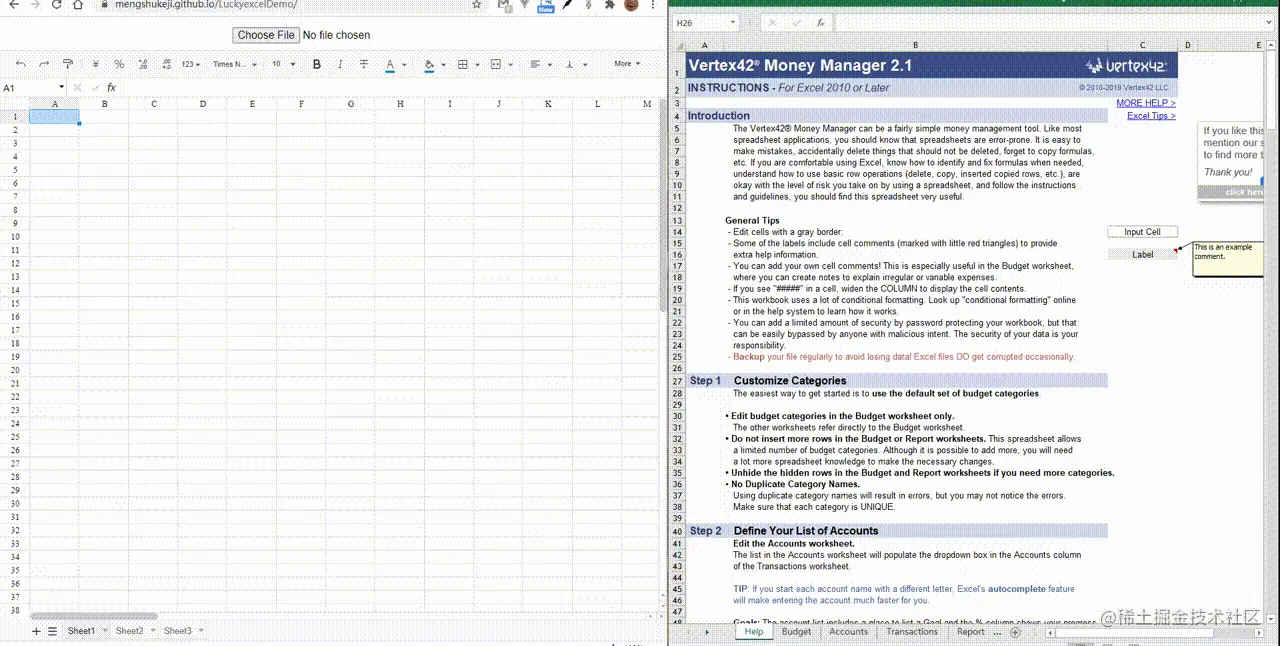The height and width of the screenshot is (646, 1280).
Task: Select Help sheet tab in Excel
Action: 754,632
